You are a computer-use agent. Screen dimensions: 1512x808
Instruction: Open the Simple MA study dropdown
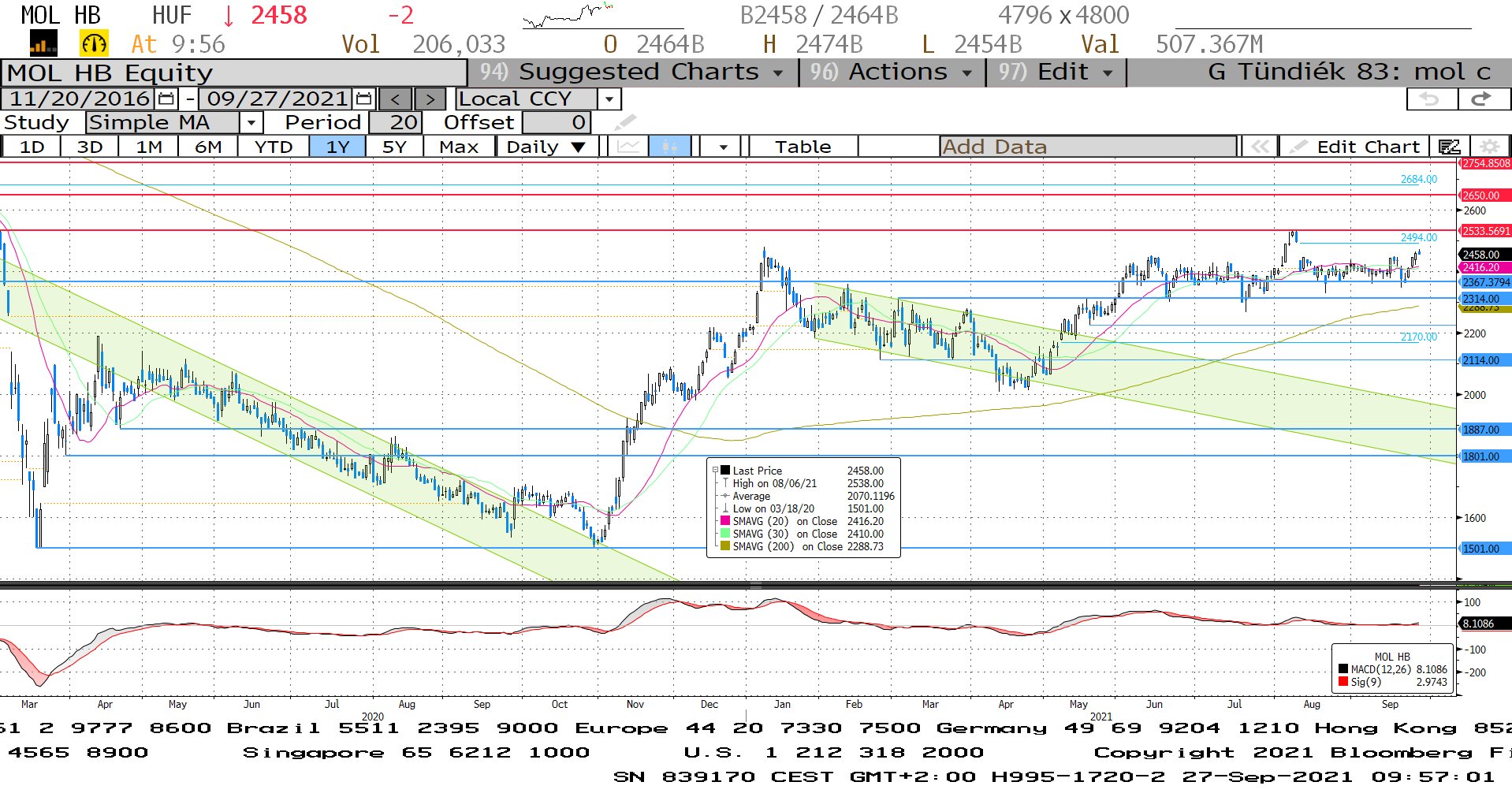point(251,122)
